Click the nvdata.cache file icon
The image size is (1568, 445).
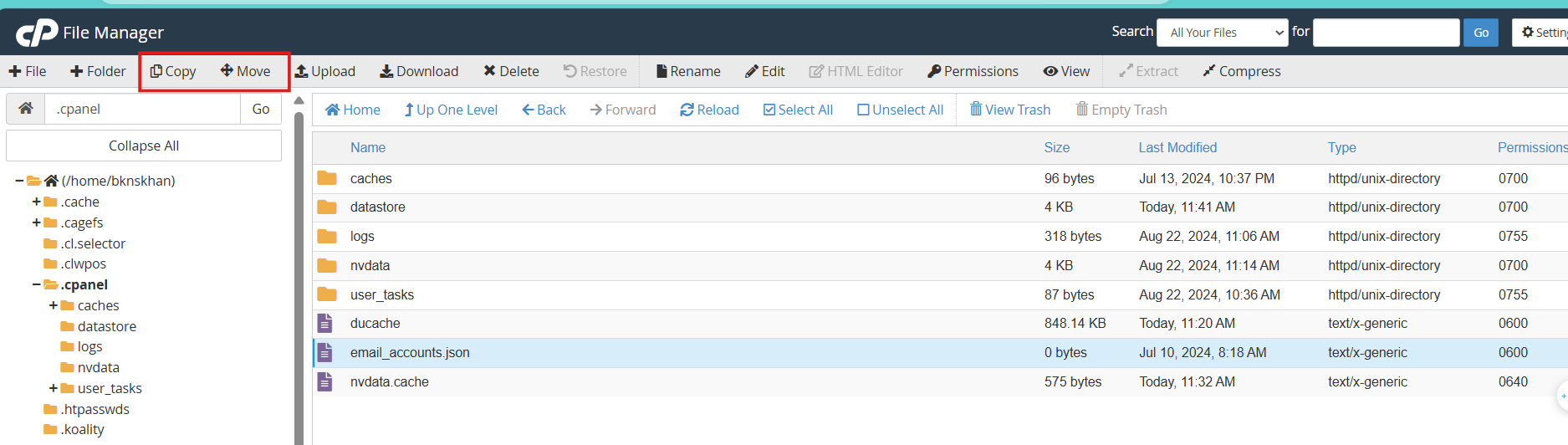coord(325,381)
